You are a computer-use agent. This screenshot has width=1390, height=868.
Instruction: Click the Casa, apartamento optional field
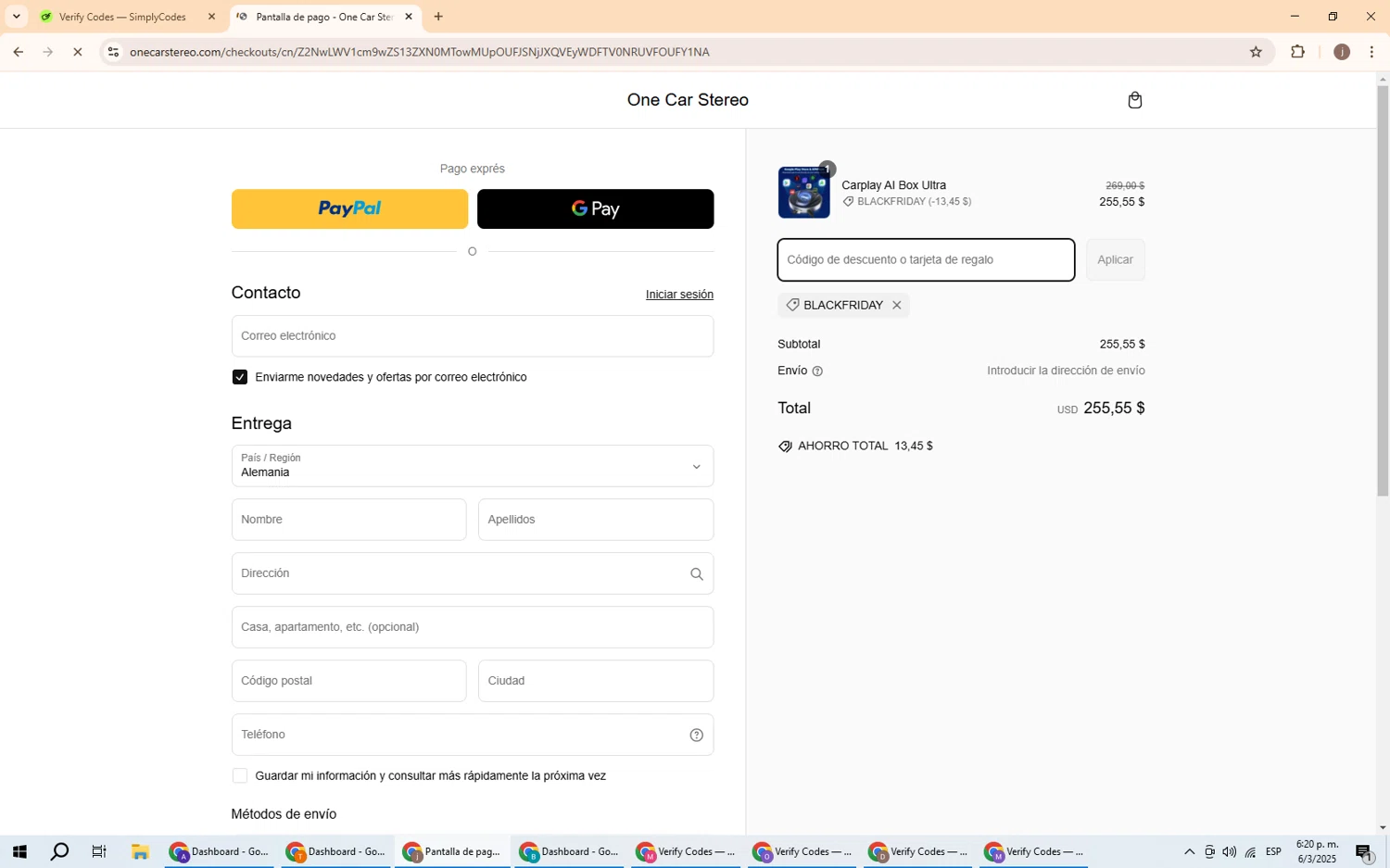coord(473,627)
